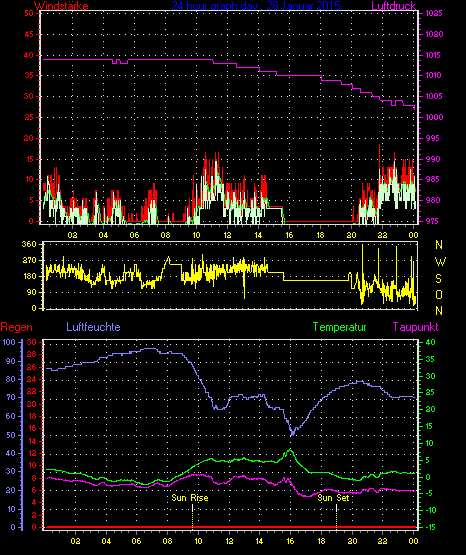
Task: Click the magenta Taupunkt legend label
Action: click(415, 327)
